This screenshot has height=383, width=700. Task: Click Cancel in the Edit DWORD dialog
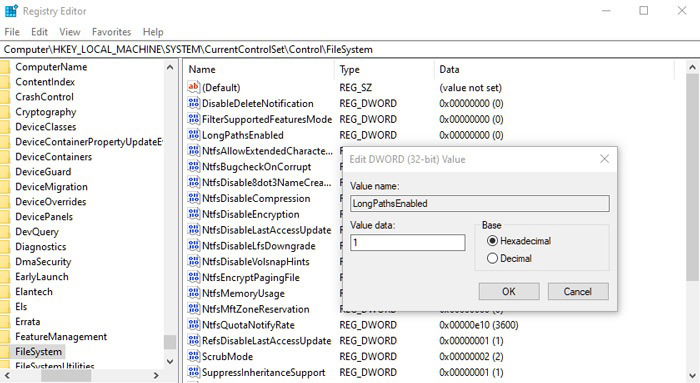click(x=578, y=291)
